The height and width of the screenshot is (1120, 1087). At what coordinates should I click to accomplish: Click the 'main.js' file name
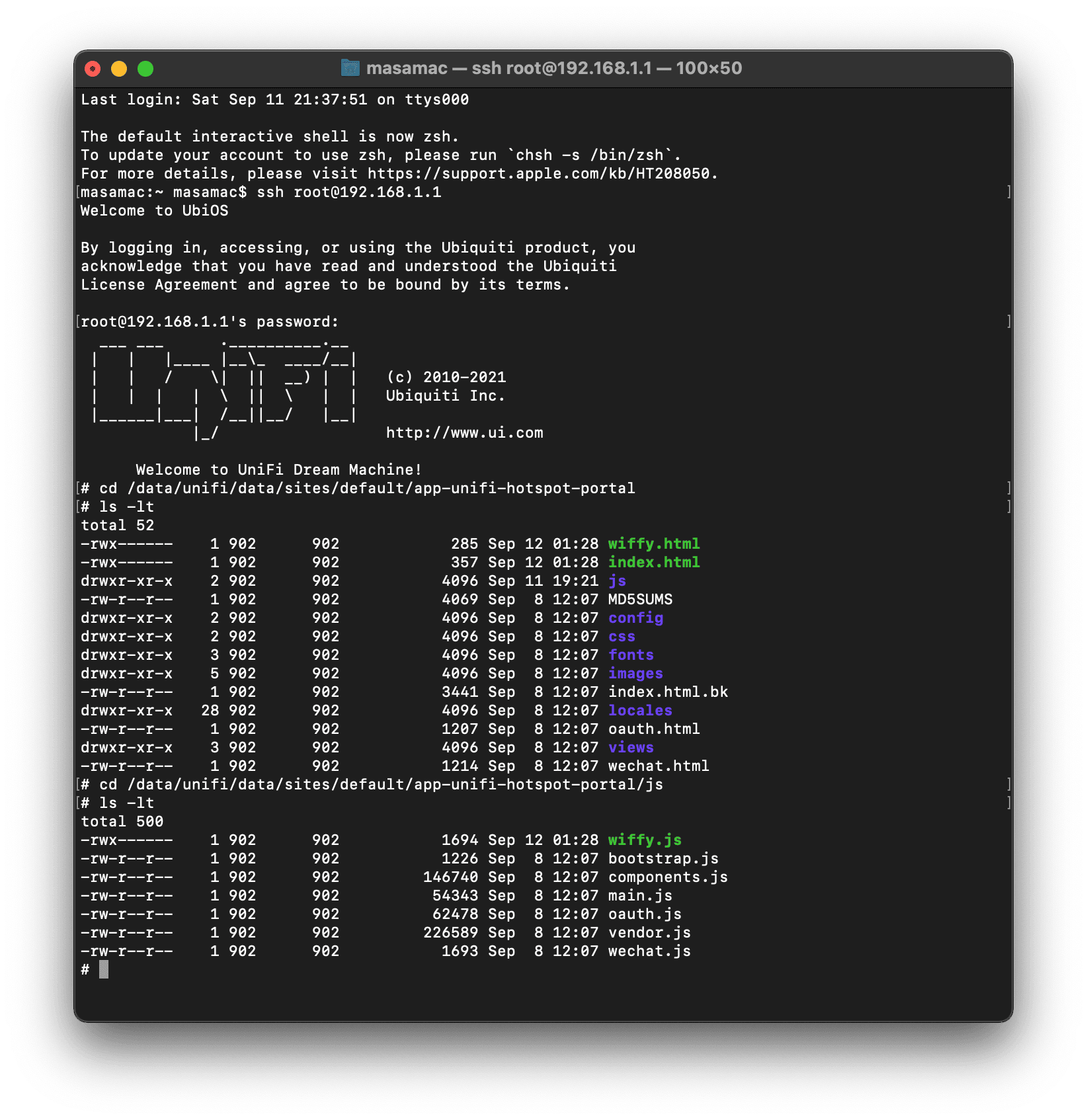[640, 896]
